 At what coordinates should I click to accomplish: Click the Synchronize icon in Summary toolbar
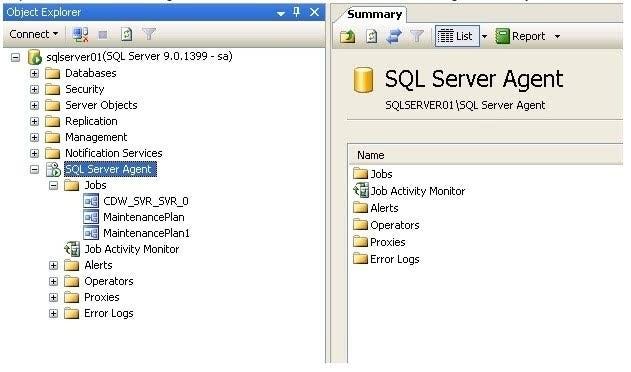(394, 36)
